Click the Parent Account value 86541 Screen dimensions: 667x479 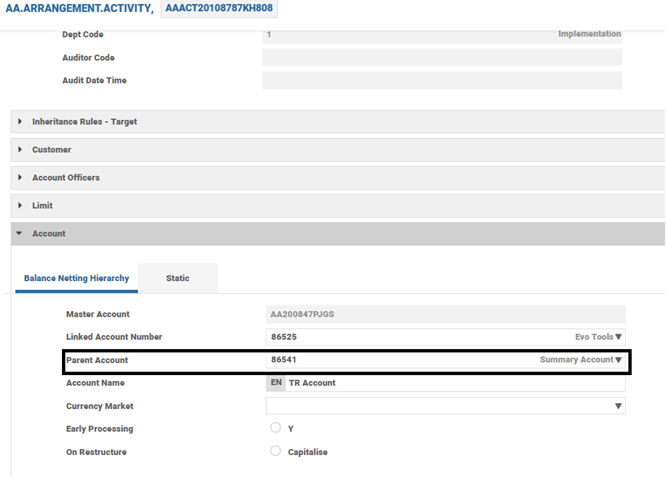click(283, 360)
